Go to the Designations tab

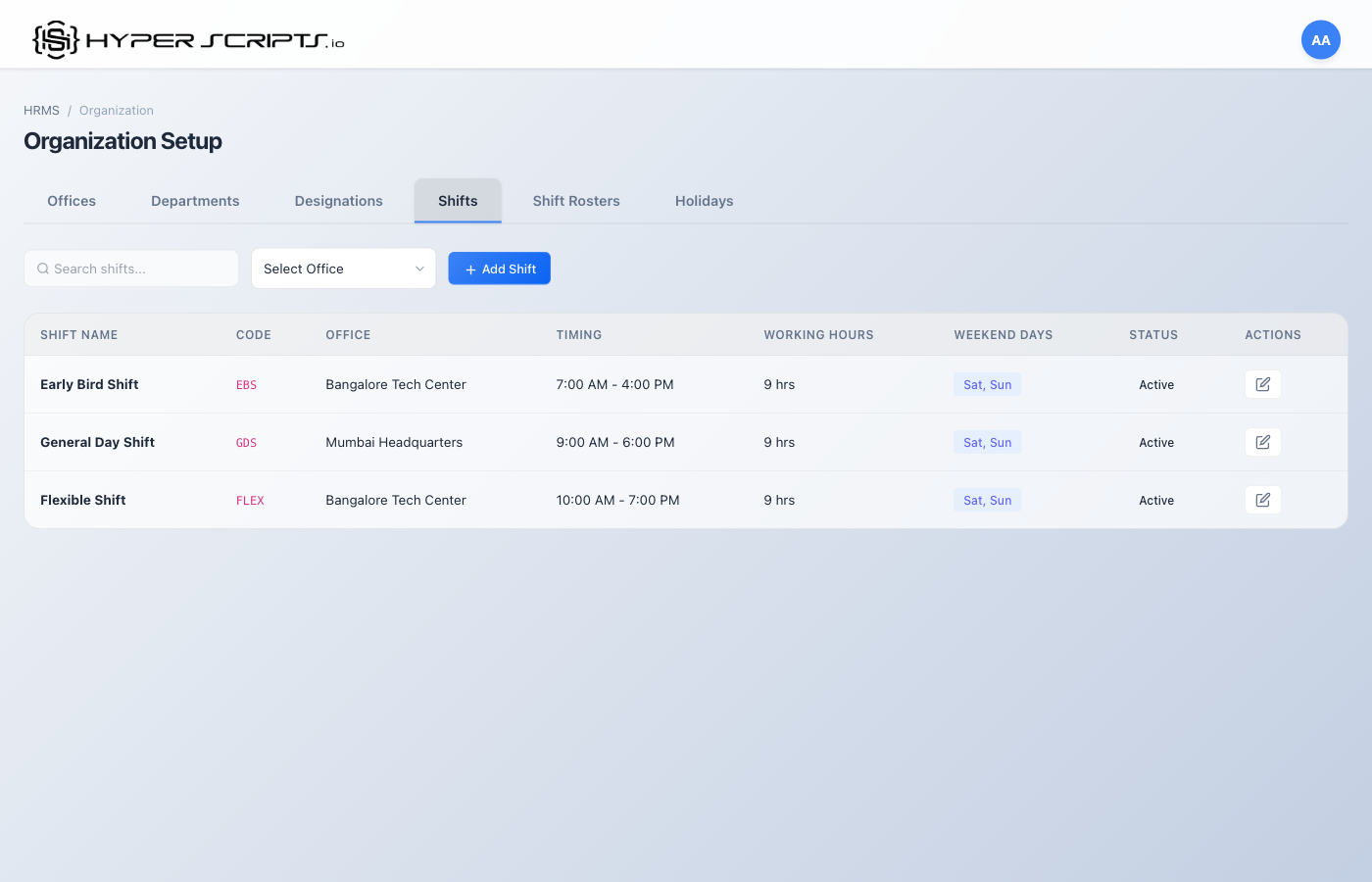pos(338,201)
